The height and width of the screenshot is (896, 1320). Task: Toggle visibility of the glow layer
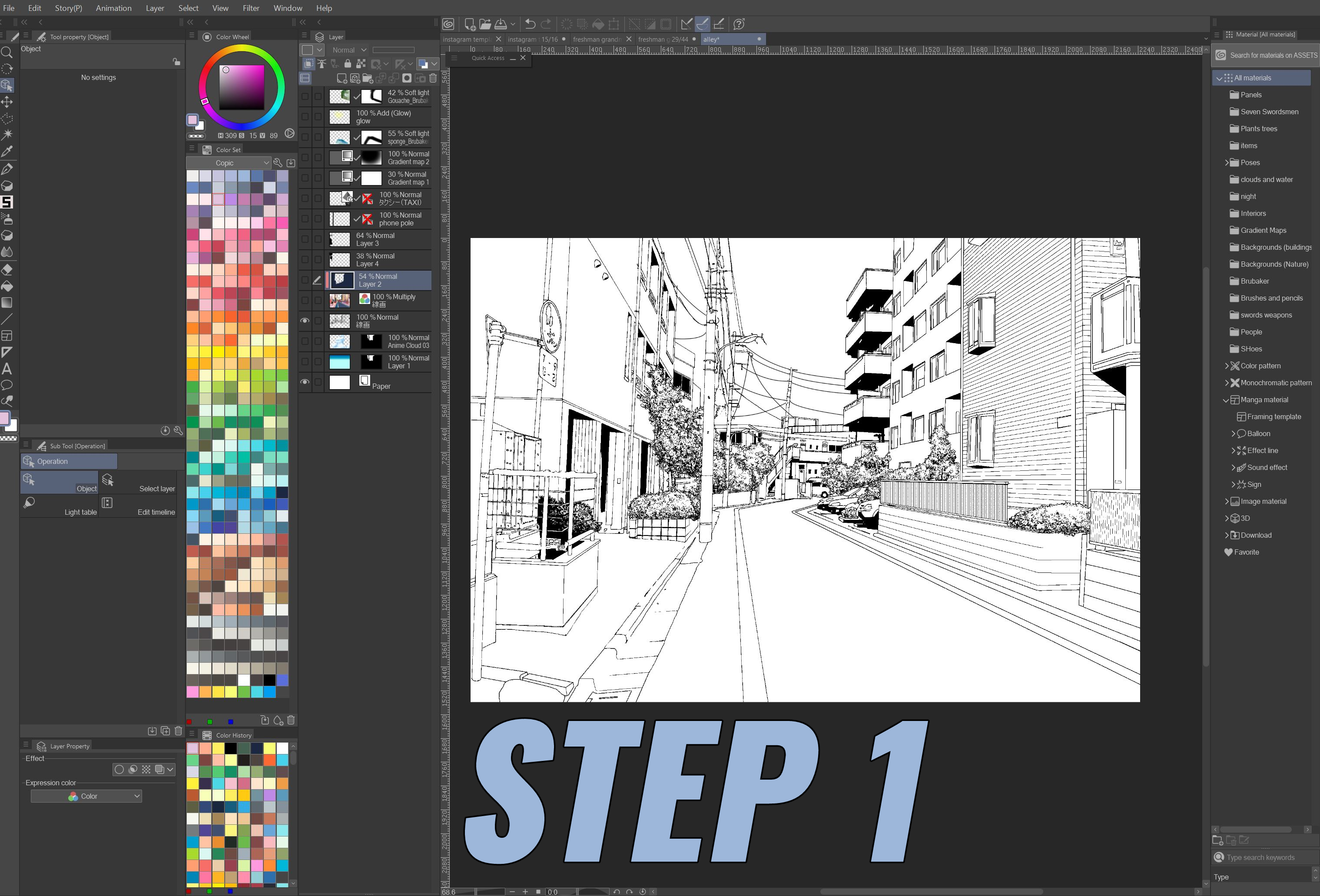(305, 117)
